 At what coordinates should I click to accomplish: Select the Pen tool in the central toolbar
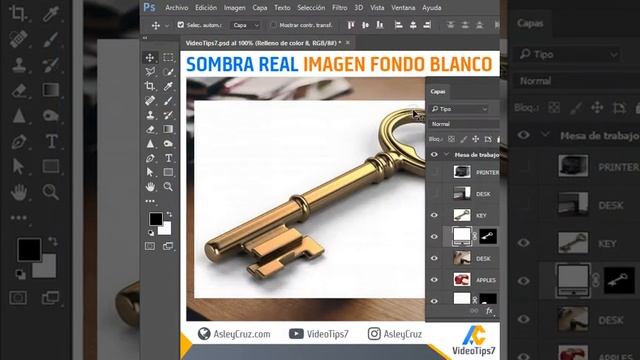150,158
